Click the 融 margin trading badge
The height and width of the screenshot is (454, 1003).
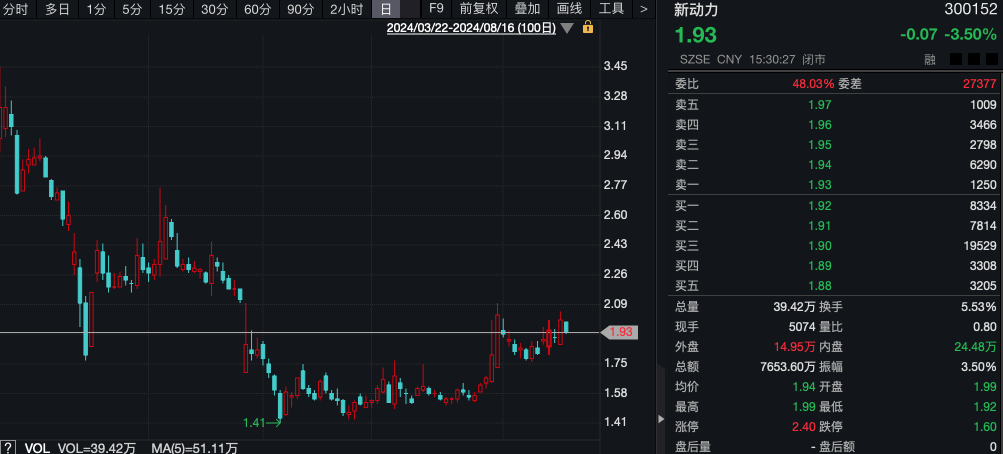(x=929, y=60)
